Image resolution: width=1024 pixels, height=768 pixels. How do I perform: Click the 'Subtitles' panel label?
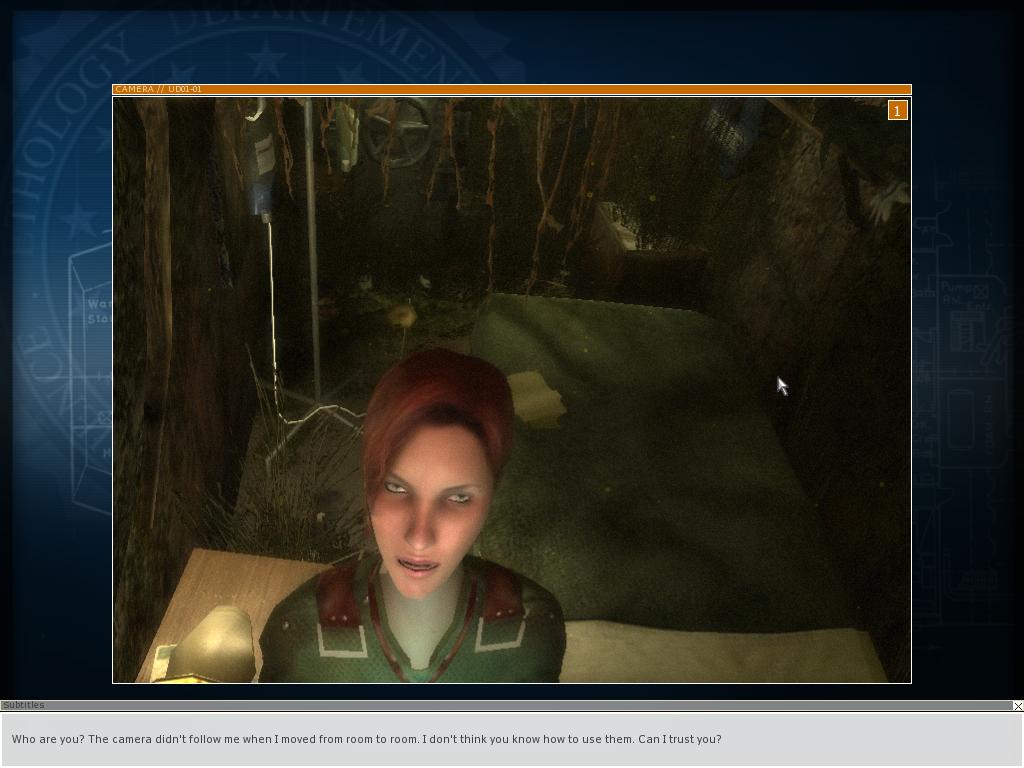point(24,705)
